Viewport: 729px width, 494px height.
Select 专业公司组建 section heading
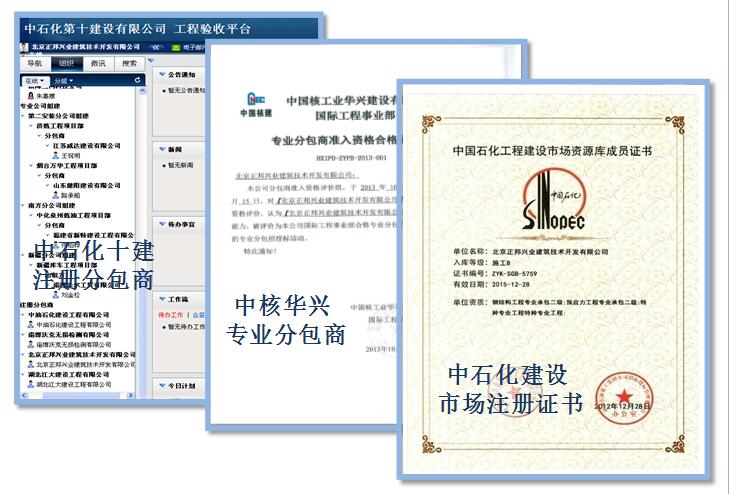40,106
